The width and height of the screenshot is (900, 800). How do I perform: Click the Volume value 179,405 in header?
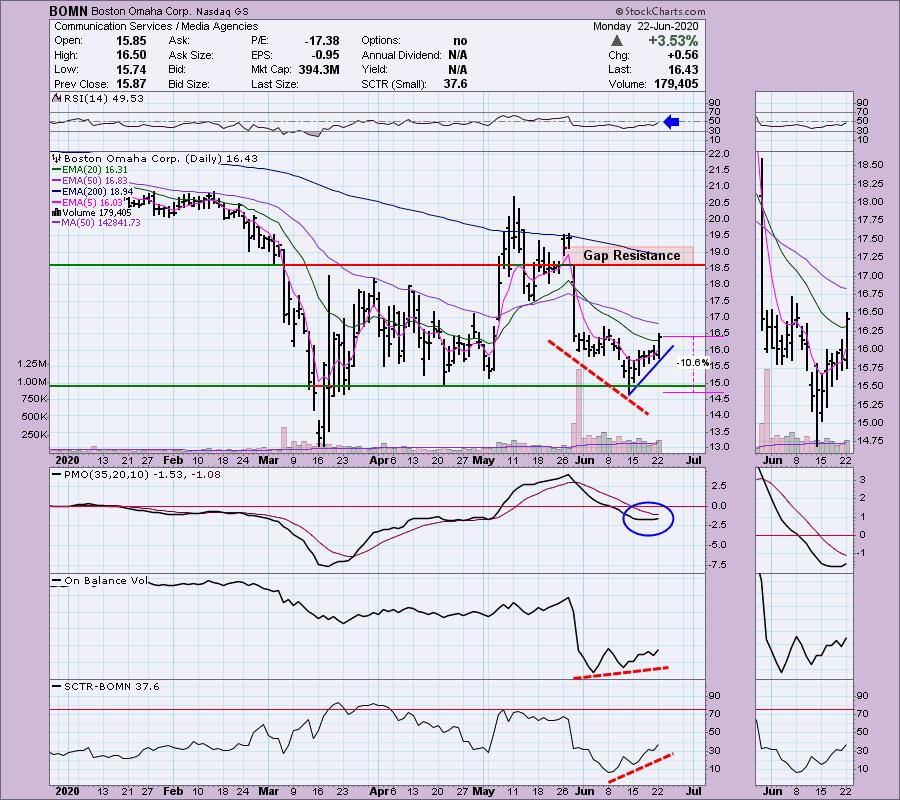(676, 84)
